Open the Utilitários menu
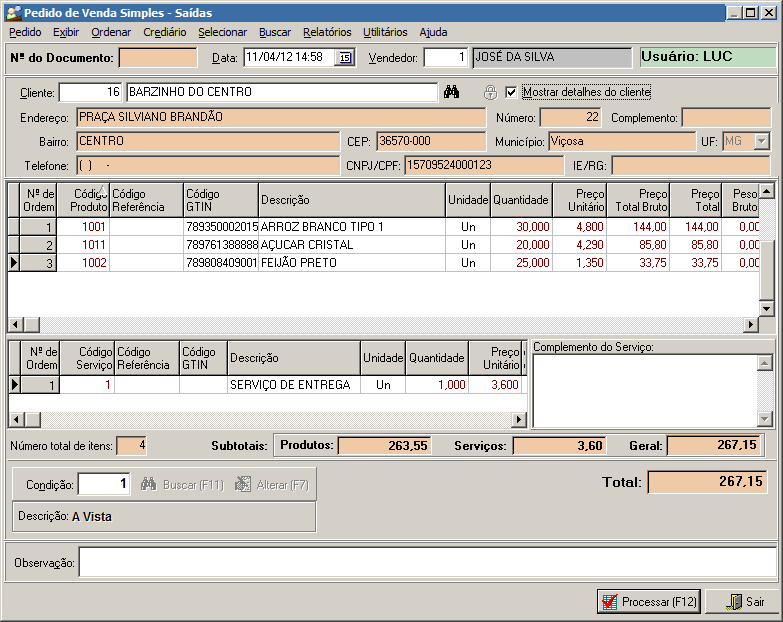Screen dimensions: 783x622 click(x=385, y=32)
